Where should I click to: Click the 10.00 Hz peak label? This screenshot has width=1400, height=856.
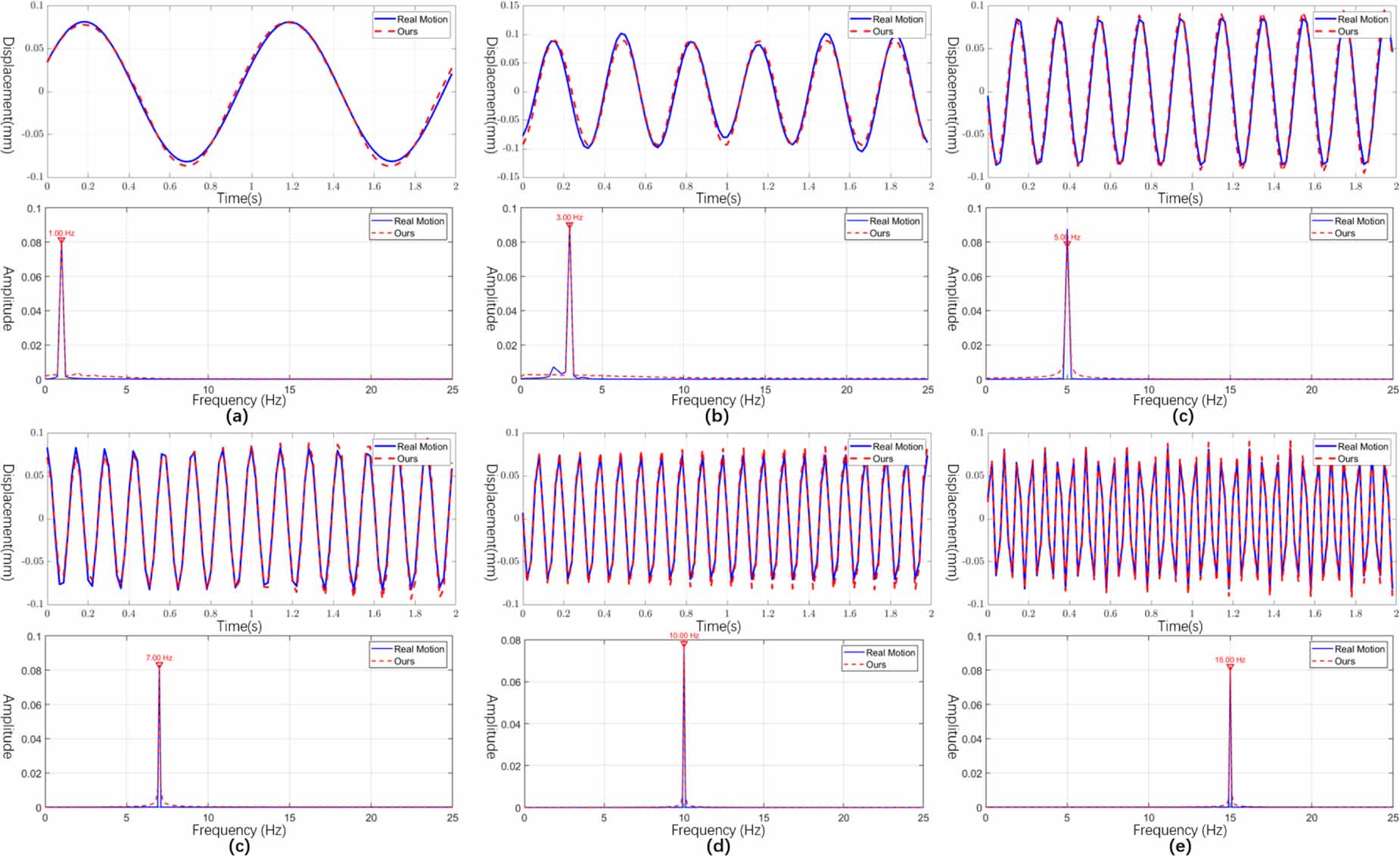click(684, 636)
